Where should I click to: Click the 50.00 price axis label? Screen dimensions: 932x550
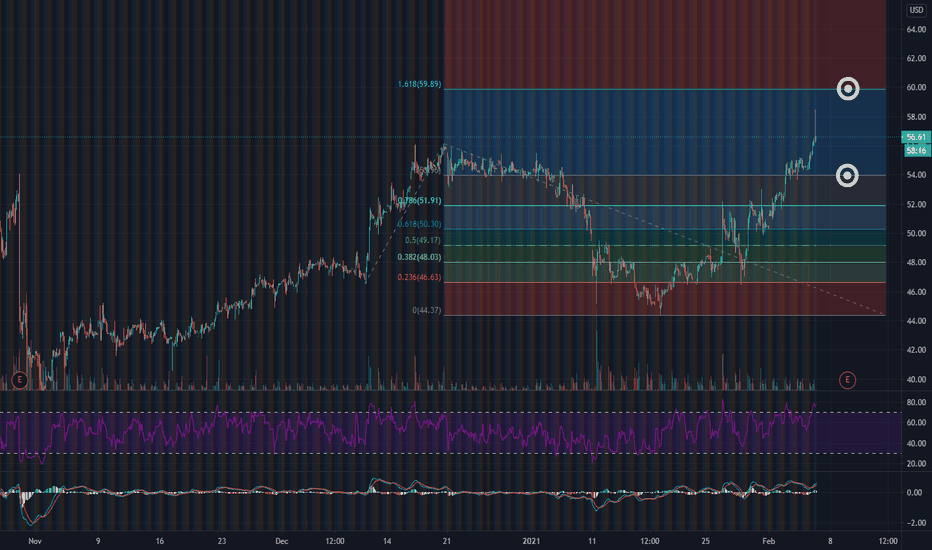click(x=916, y=233)
